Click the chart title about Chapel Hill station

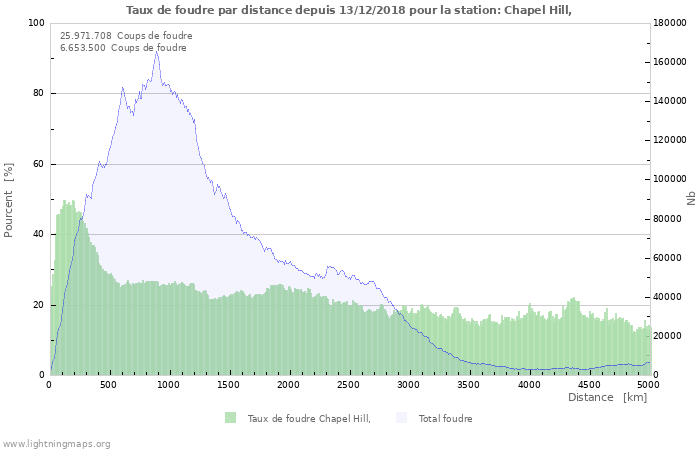tap(349, 10)
